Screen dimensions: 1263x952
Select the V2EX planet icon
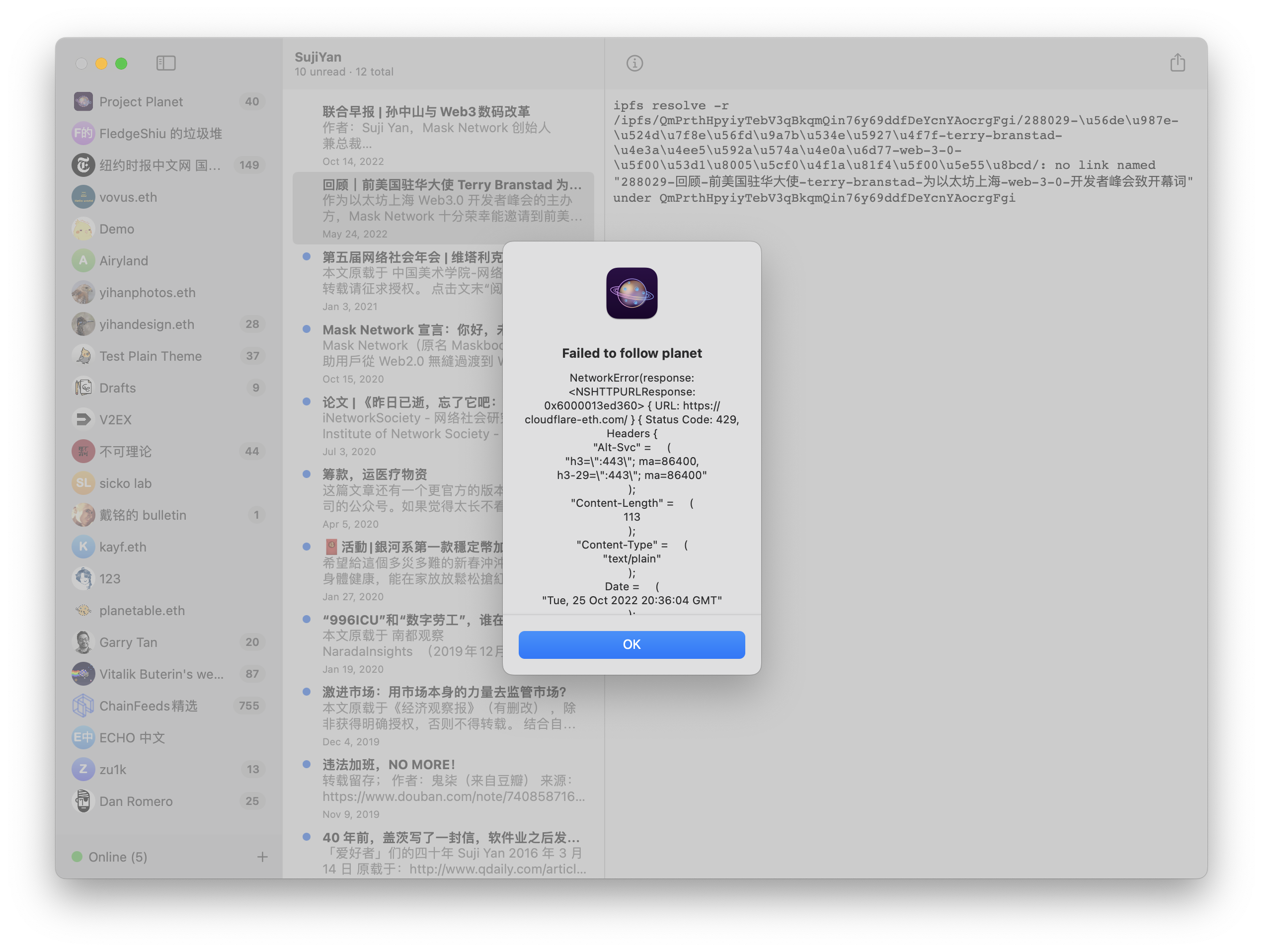click(83, 419)
